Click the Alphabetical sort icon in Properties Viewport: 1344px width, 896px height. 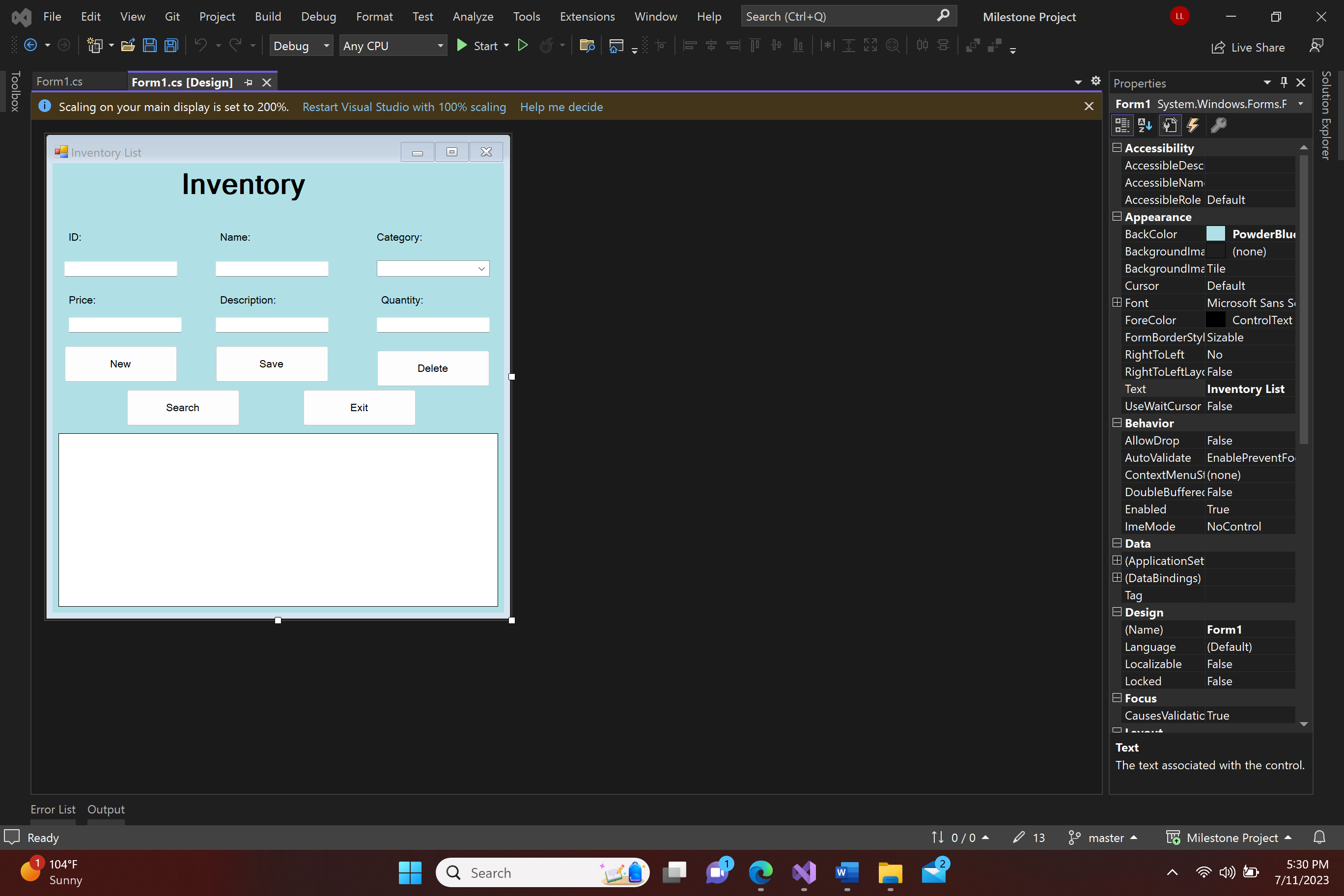pyautogui.click(x=1145, y=125)
